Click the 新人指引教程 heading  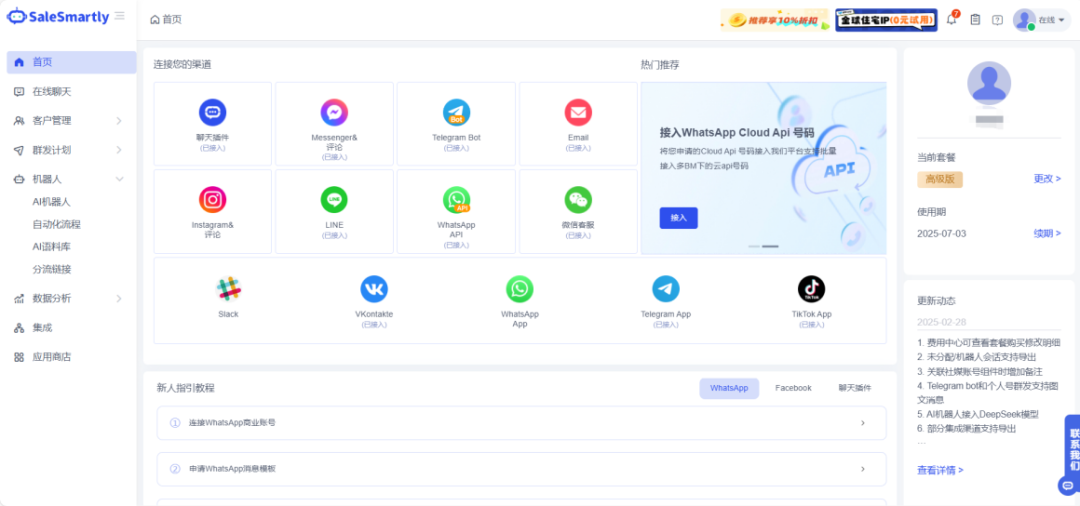coord(185,388)
